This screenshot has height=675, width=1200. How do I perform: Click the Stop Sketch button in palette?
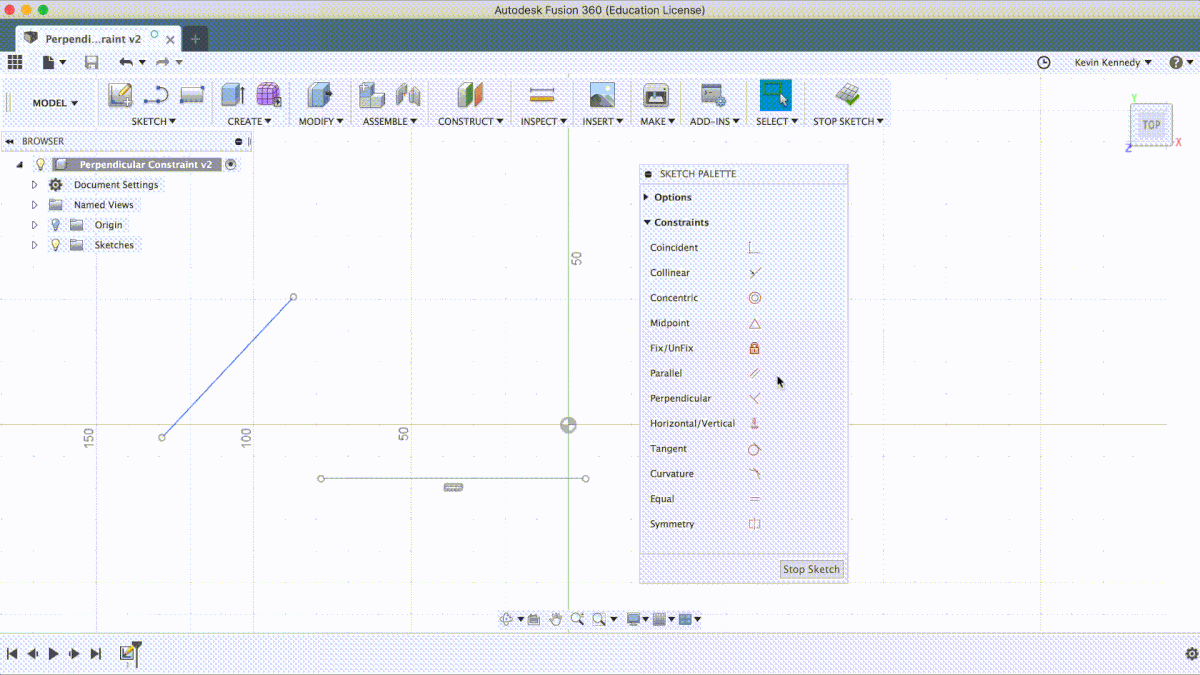[x=811, y=569]
